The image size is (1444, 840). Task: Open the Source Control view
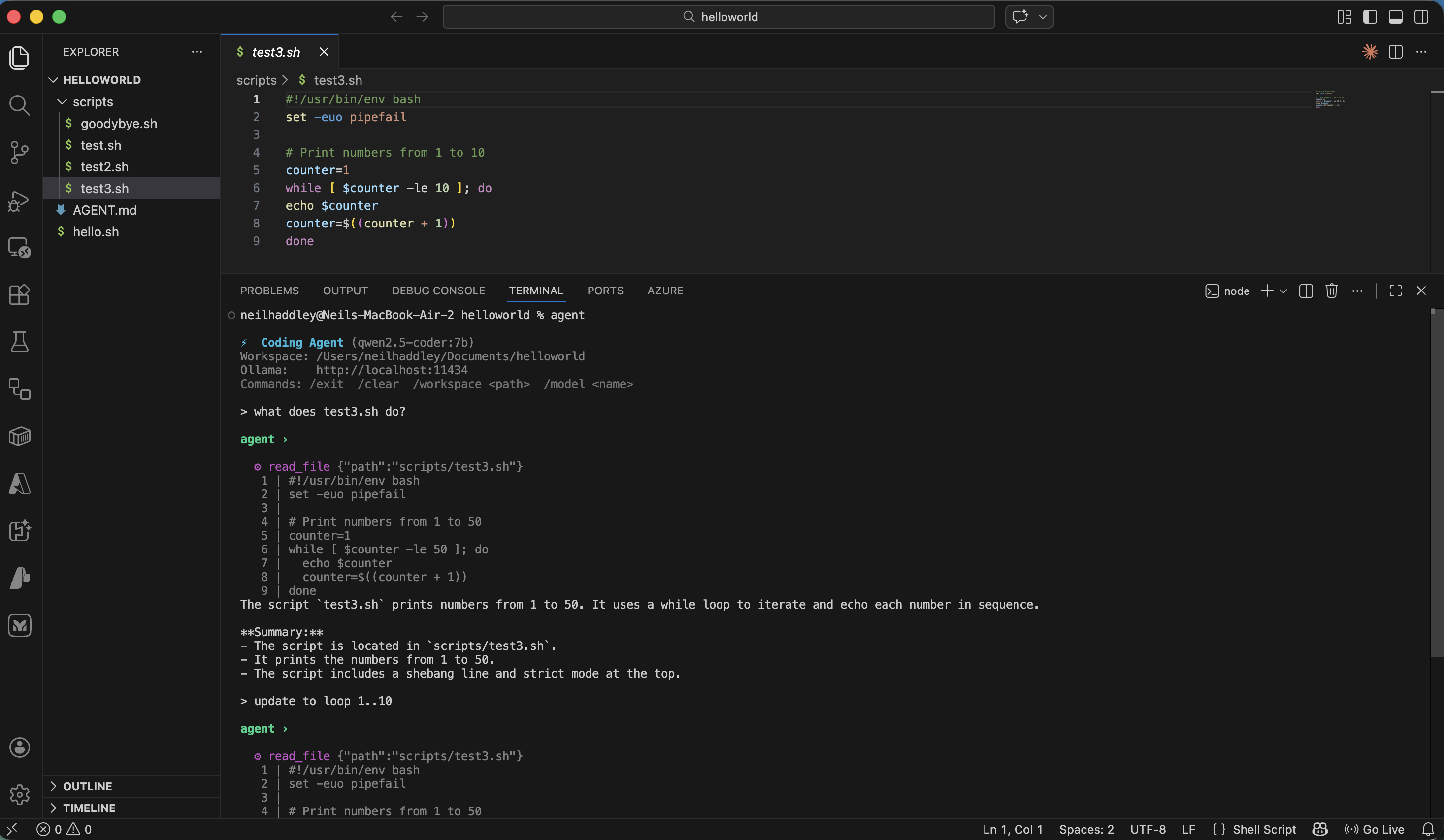point(20,152)
